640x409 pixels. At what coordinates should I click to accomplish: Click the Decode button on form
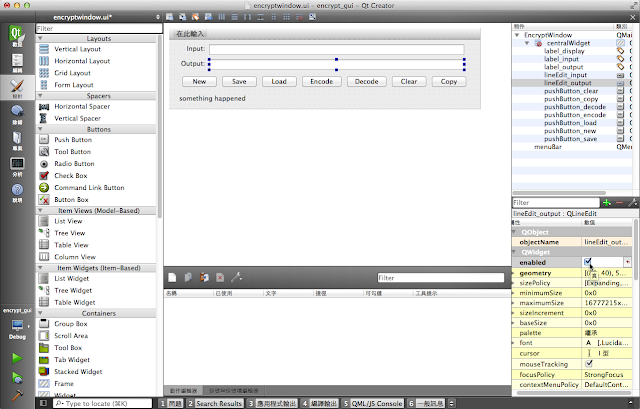coord(367,81)
